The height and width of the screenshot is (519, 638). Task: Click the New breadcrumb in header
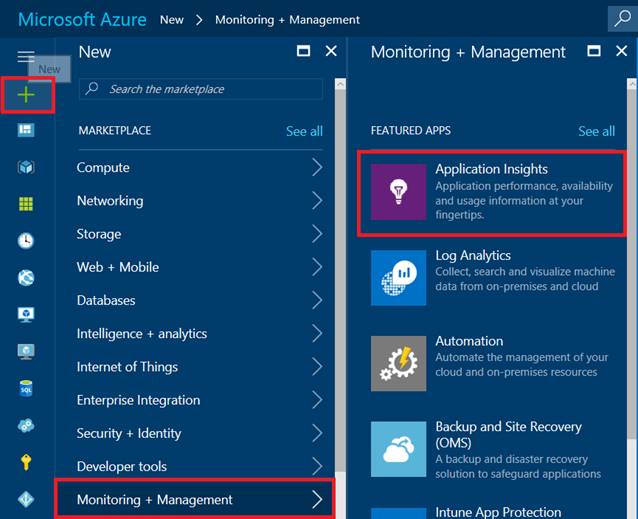click(x=172, y=20)
